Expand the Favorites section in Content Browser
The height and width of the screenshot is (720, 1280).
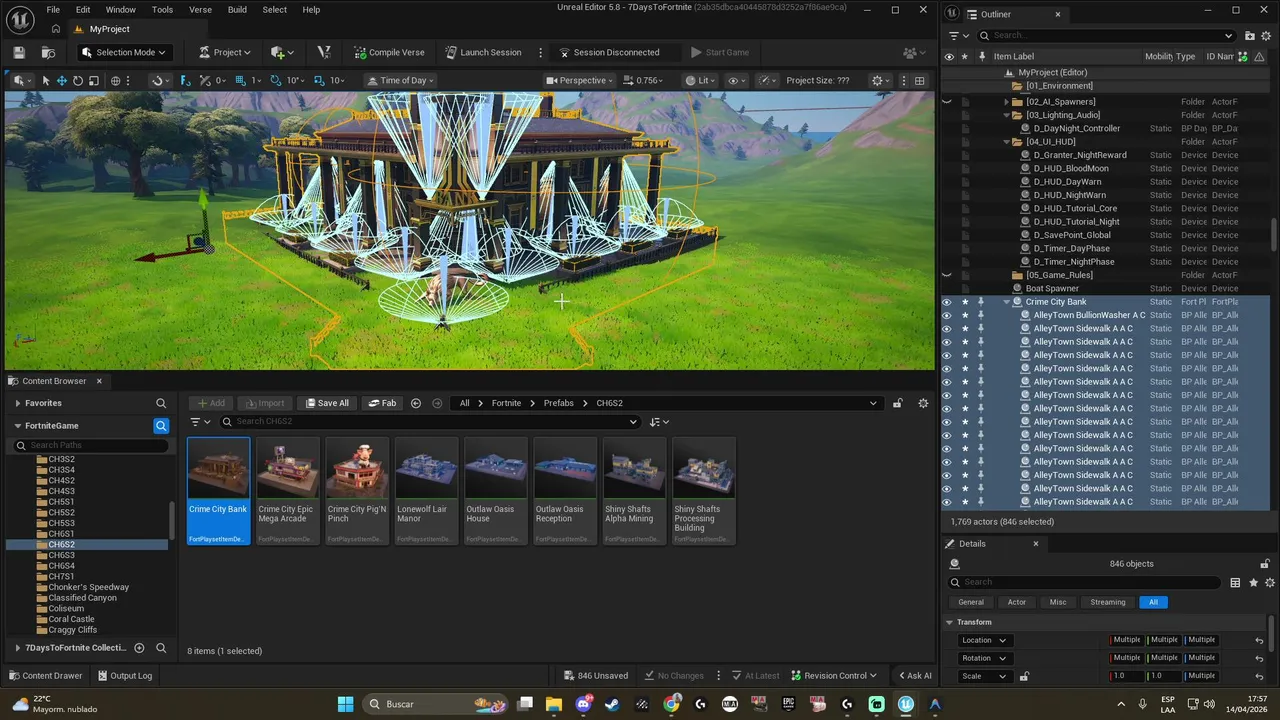[18, 403]
